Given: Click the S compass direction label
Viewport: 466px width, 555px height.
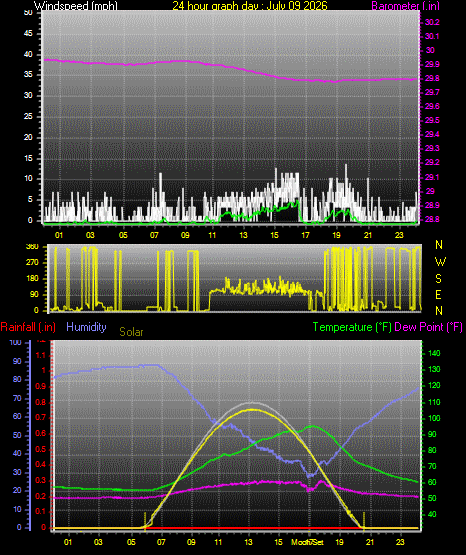Looking at the screenshot, I should coord(438,279).
